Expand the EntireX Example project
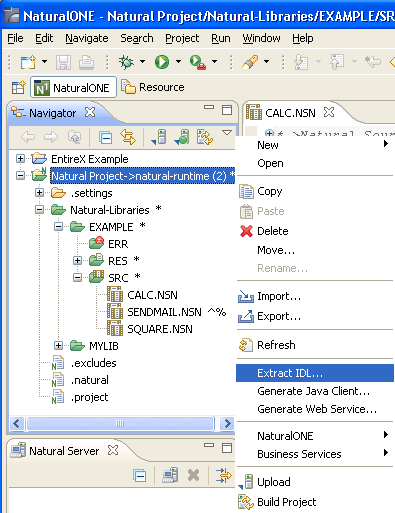The height and width of the screenshot is (513, 395). [20, 159]
